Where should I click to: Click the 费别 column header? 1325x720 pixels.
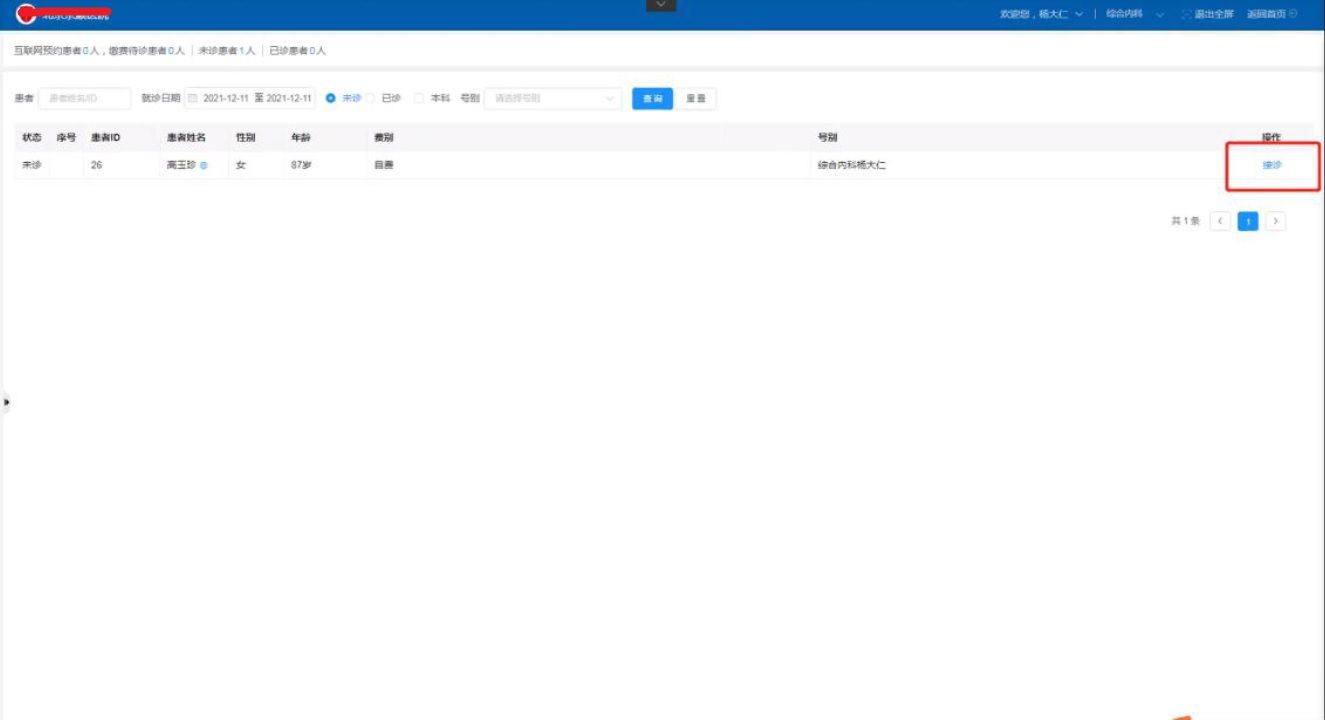(384, 137)
